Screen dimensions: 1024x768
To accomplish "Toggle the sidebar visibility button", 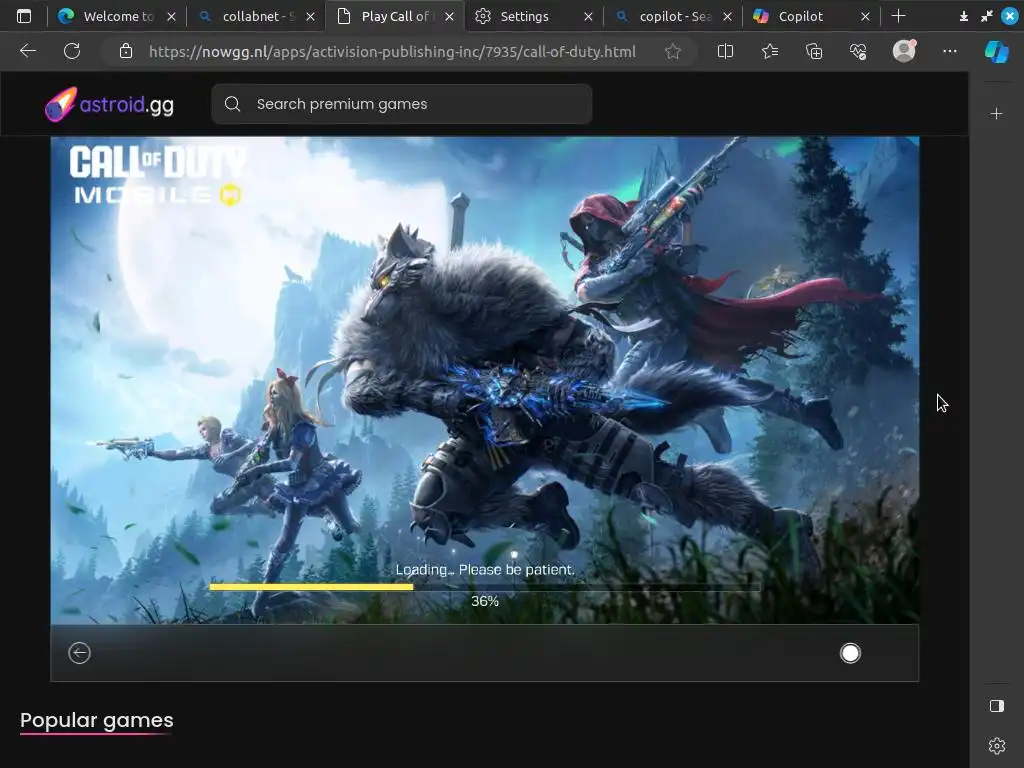I will coord(997,706).
